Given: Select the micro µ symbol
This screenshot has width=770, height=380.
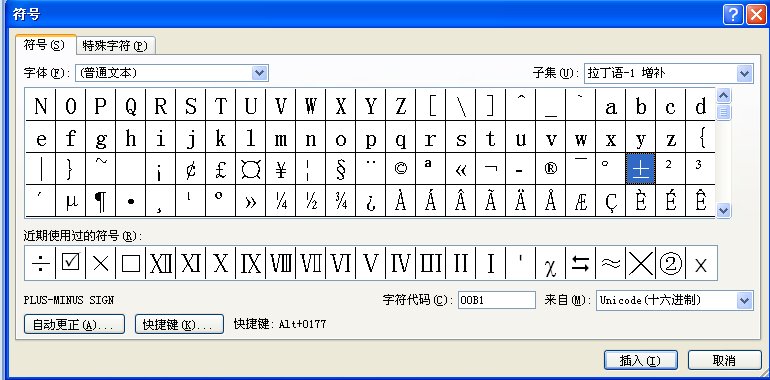Looking at the screenshot, I should 71,201.
